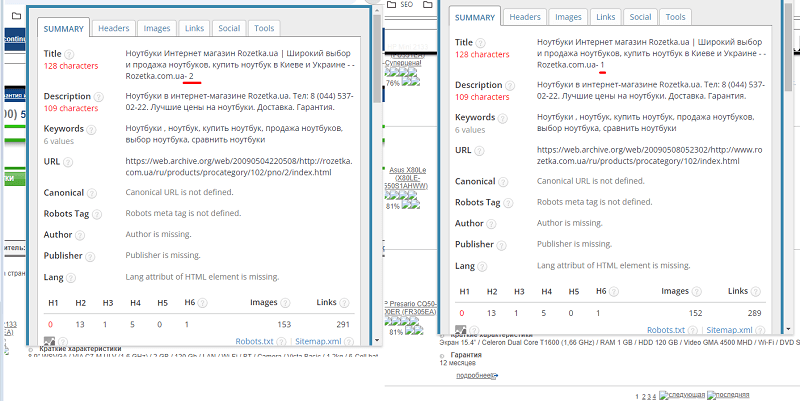Select SUMMARY tab in left SEO panel
This screenshot has height=401, width=800.
[63, 29]
